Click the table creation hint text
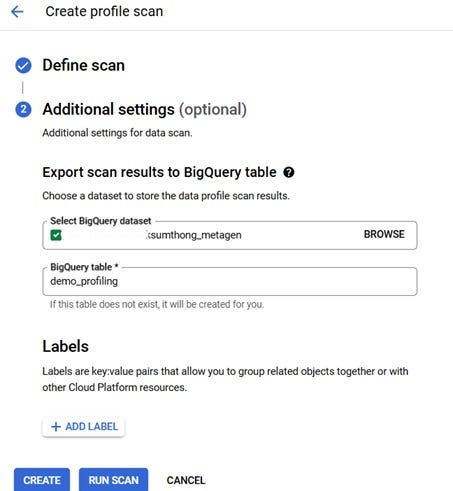Image resolution: width=453 pixels, height=491 pixels. click(157, 304)
